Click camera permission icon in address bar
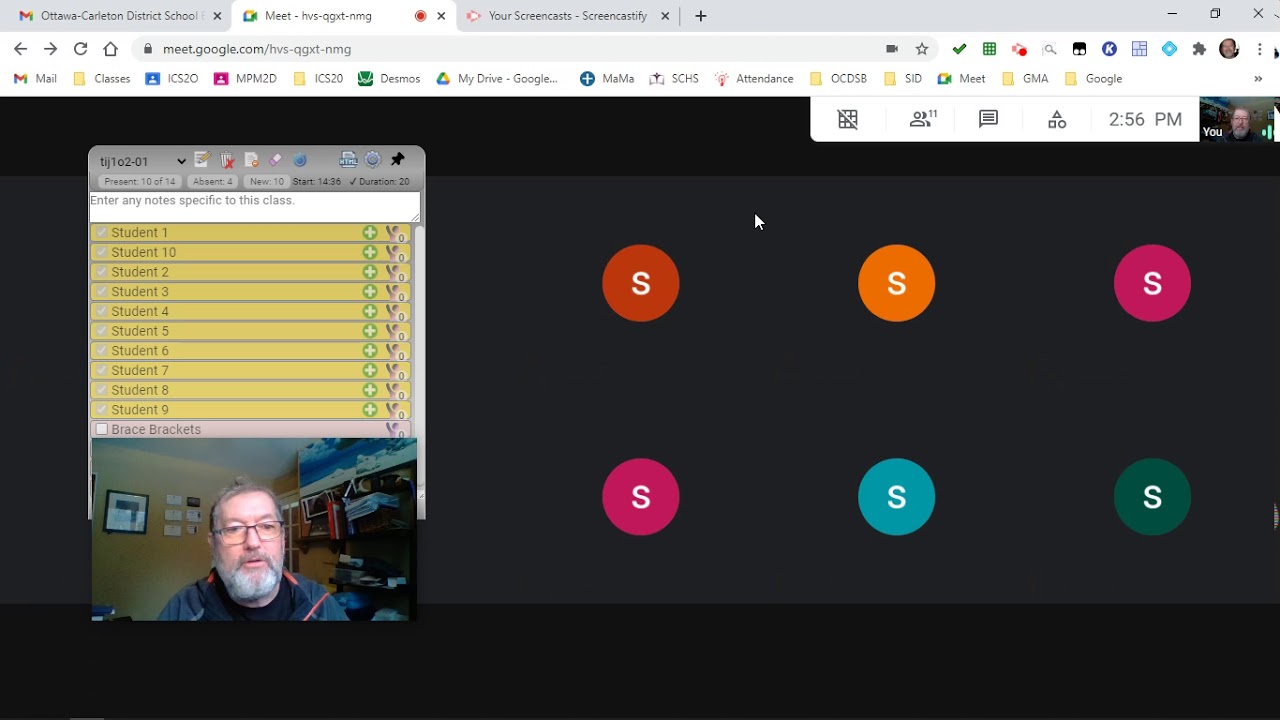Image resolution: width=1280 pixels, height=720 pixels. point(892,48)
